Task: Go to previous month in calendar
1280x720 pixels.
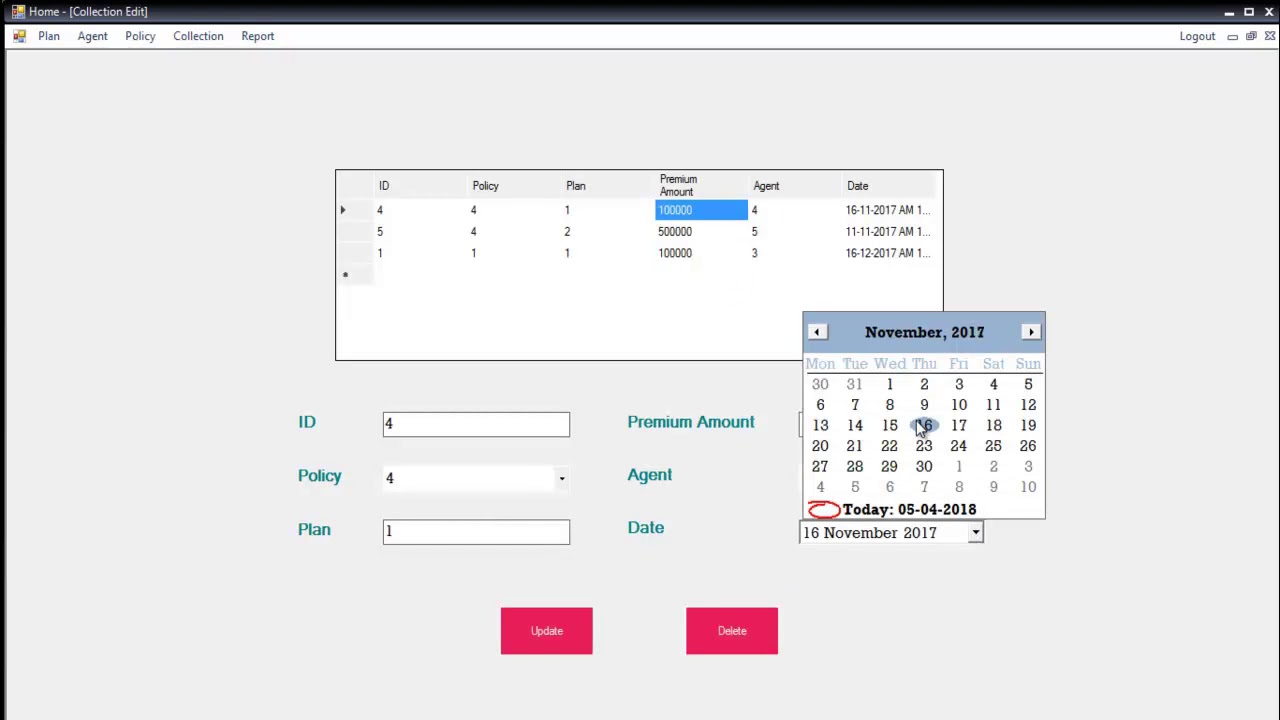Action: pyautogui.click(x=817, y=332)
